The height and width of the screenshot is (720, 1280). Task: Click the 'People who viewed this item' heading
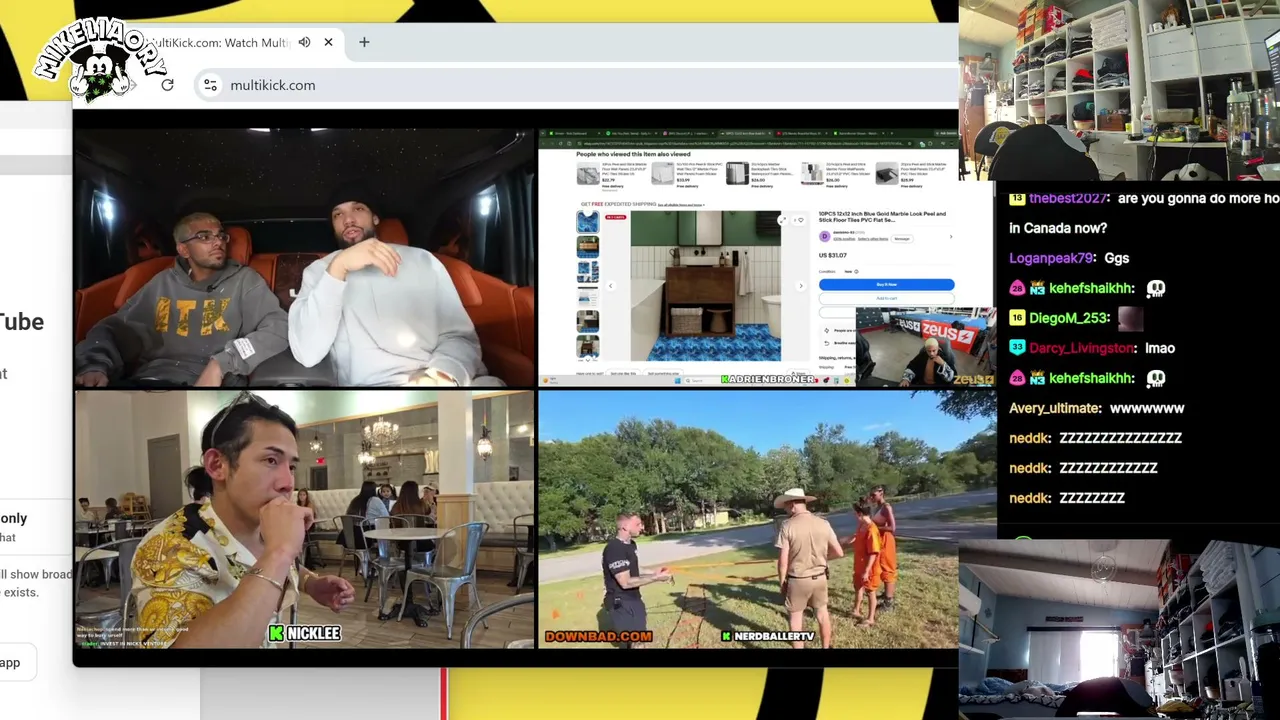pos(633,154)
